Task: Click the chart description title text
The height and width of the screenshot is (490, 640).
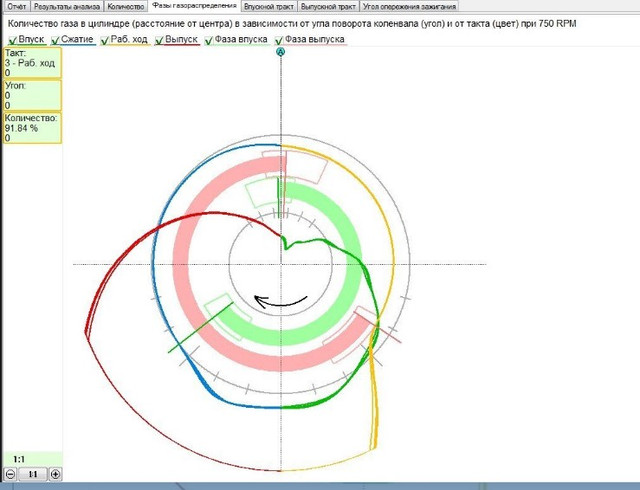Action: 292,24
